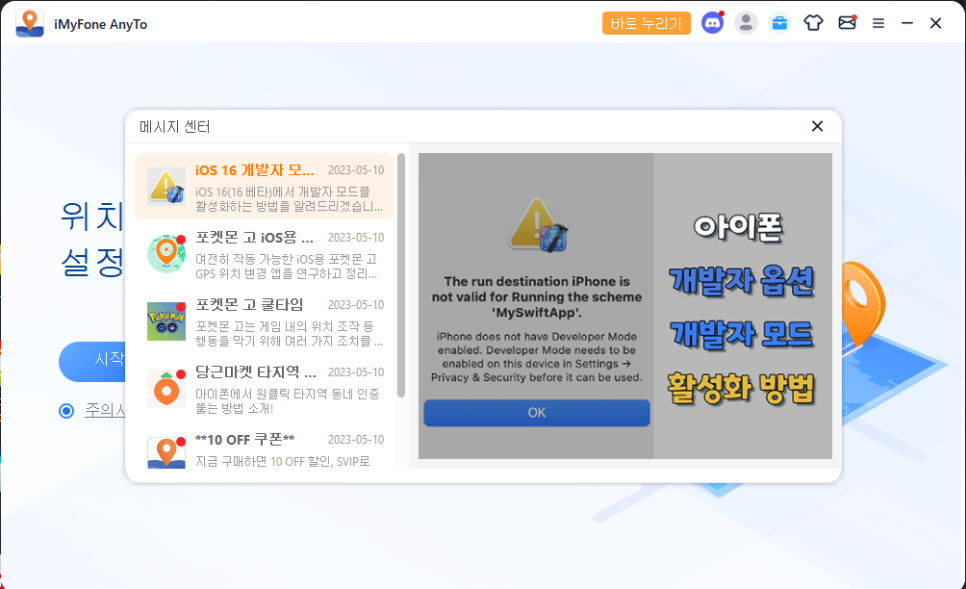This screenshot has width=966, height=589.
Task: Click the warning icon in the preview image
Action: coord(537,225)
